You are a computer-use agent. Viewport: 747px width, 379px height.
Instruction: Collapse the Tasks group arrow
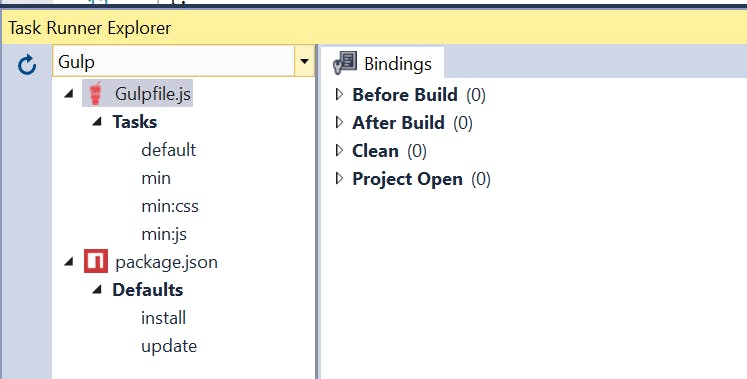(x=97, y=121)
